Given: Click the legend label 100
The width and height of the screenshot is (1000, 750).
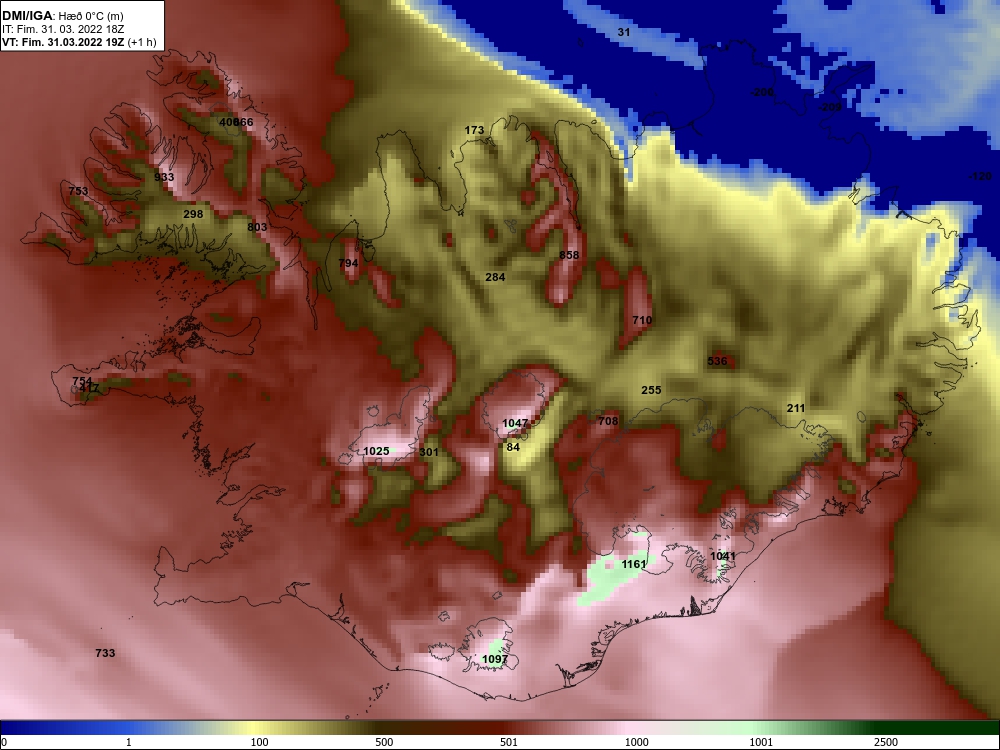Looking at the screenshot, I should click(x=259, y=742).
